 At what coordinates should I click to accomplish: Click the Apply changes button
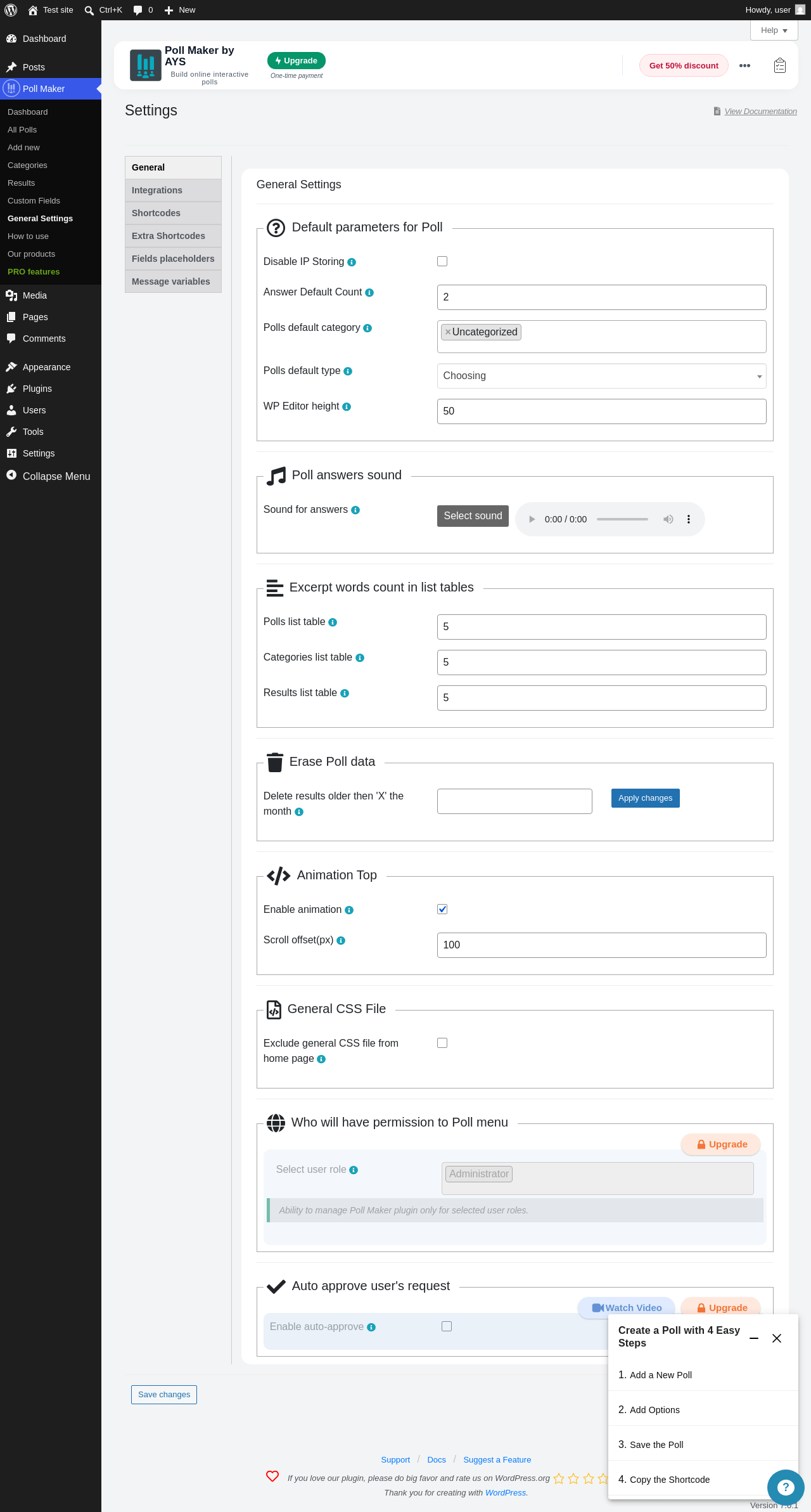click(645, 798)
